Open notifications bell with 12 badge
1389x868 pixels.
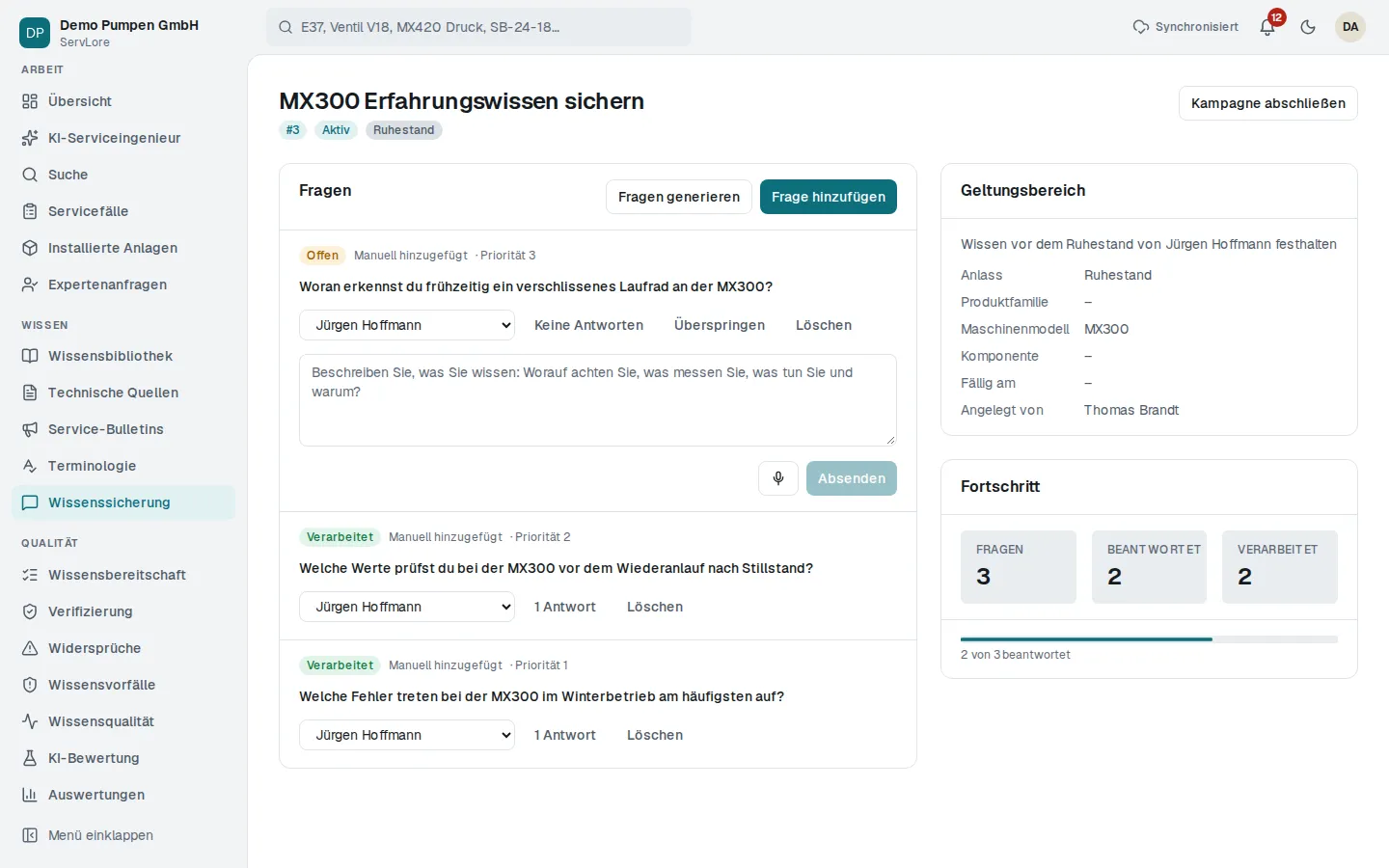[1267, 27]
